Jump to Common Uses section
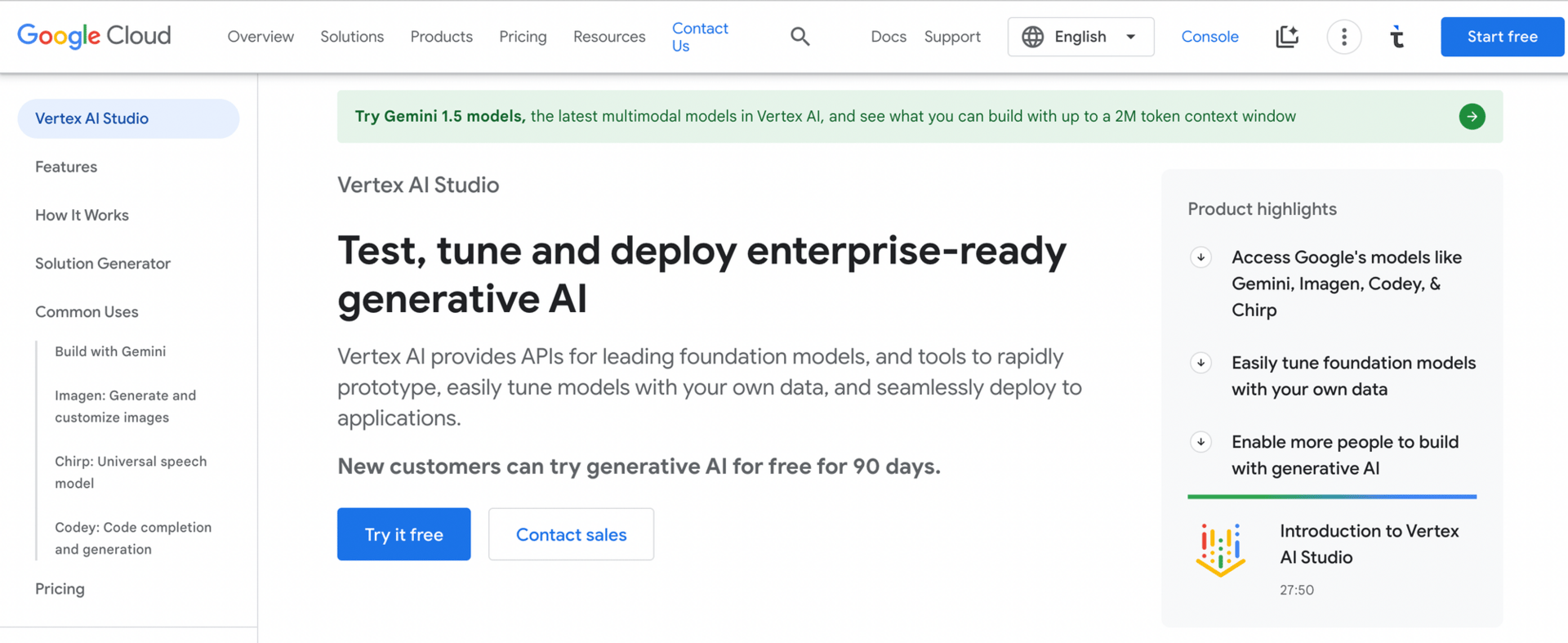This screenshot has width=1568, height=643. tap(87, 311)
